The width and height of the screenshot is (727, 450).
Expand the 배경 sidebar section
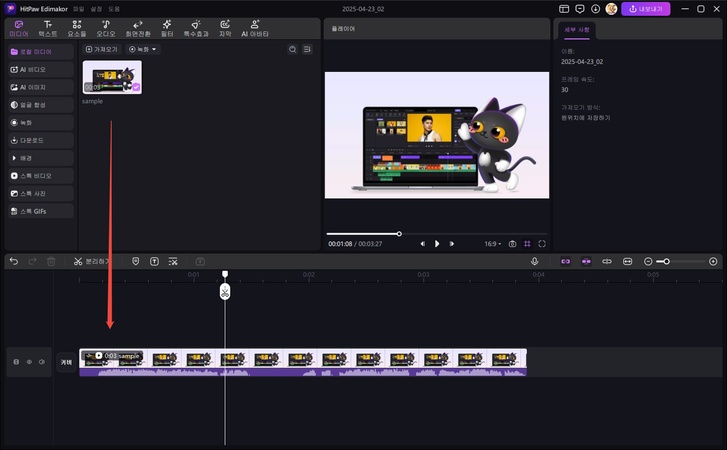tap(41, 158)
